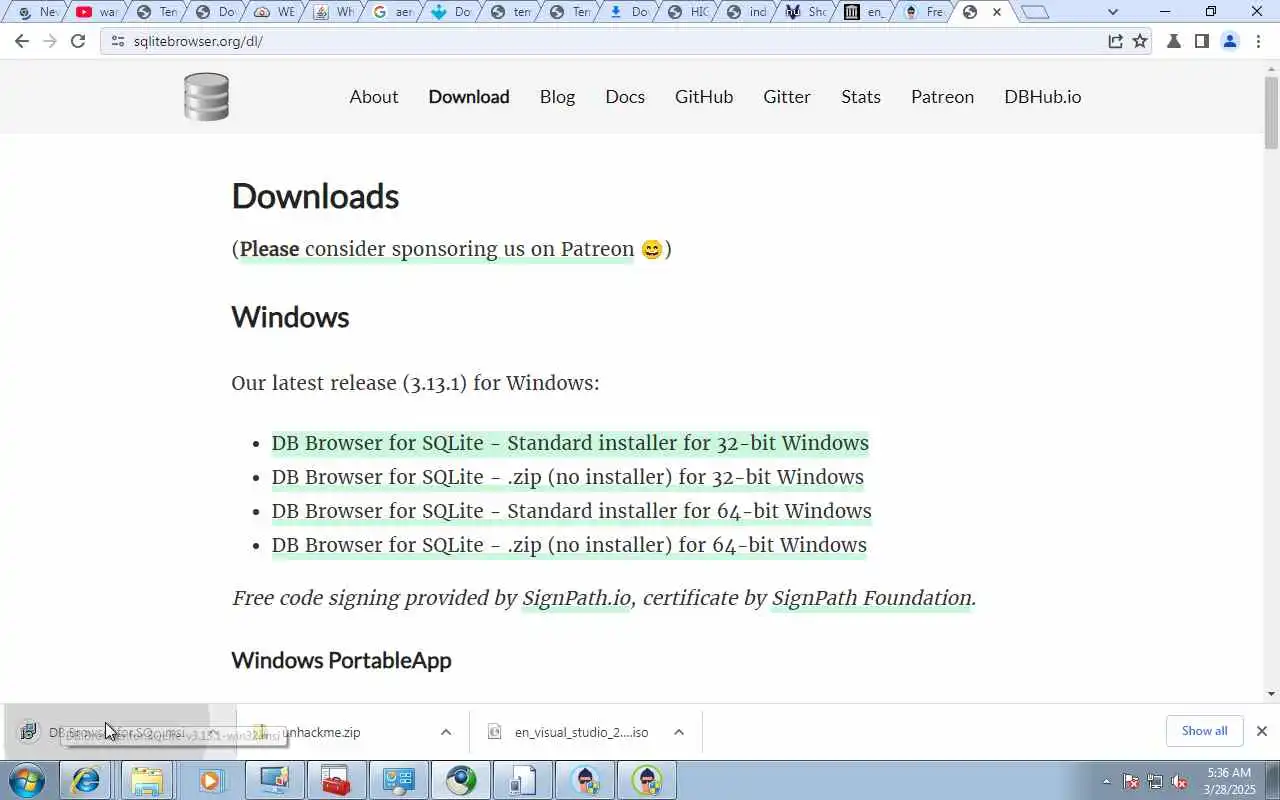This screenshot has width=1280, height=800.
Task: Open the SignPath Foundation link
Action: click(x=872, y=598)
